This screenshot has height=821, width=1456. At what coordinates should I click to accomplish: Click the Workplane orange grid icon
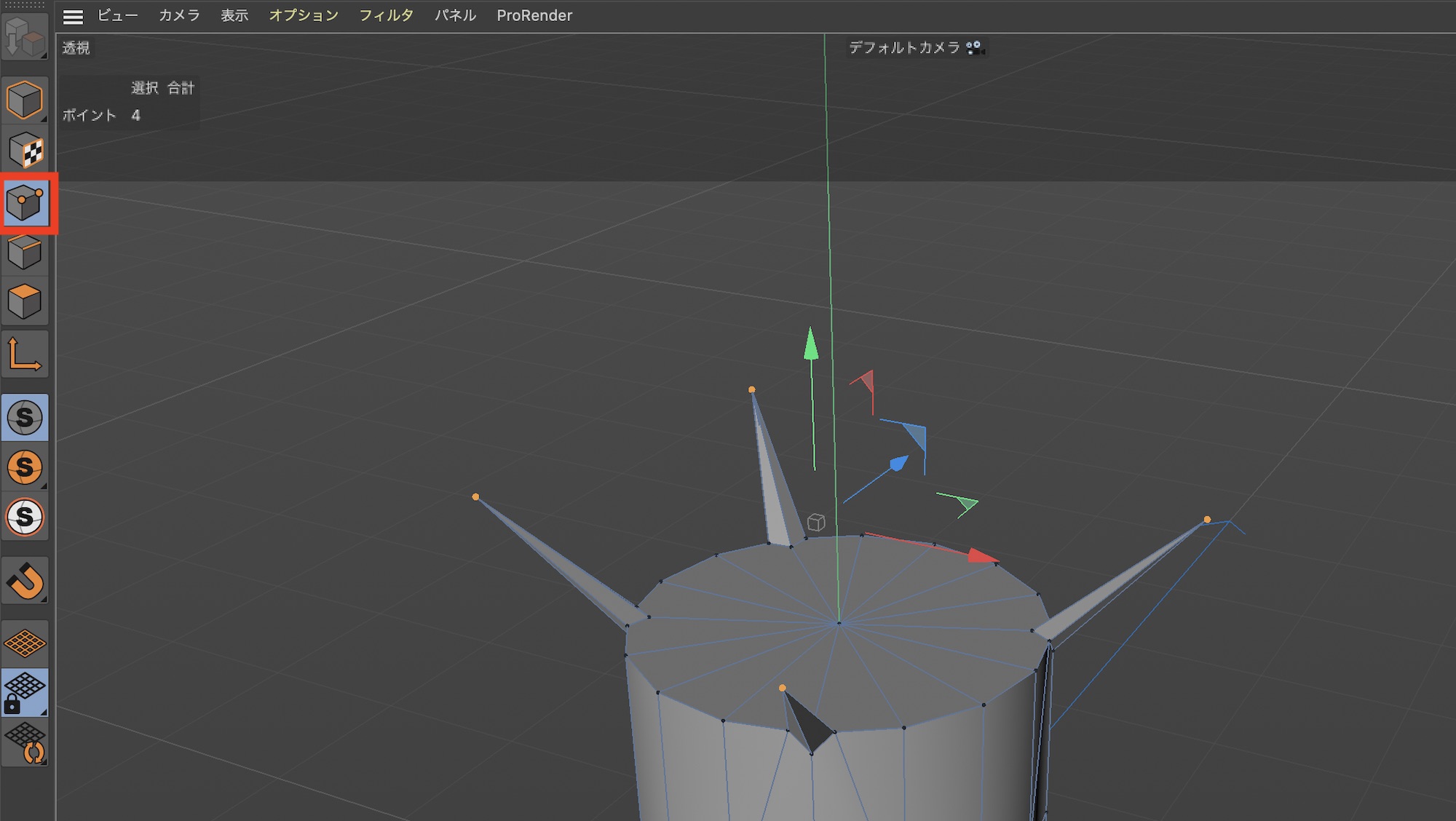(x=25, y=643)
